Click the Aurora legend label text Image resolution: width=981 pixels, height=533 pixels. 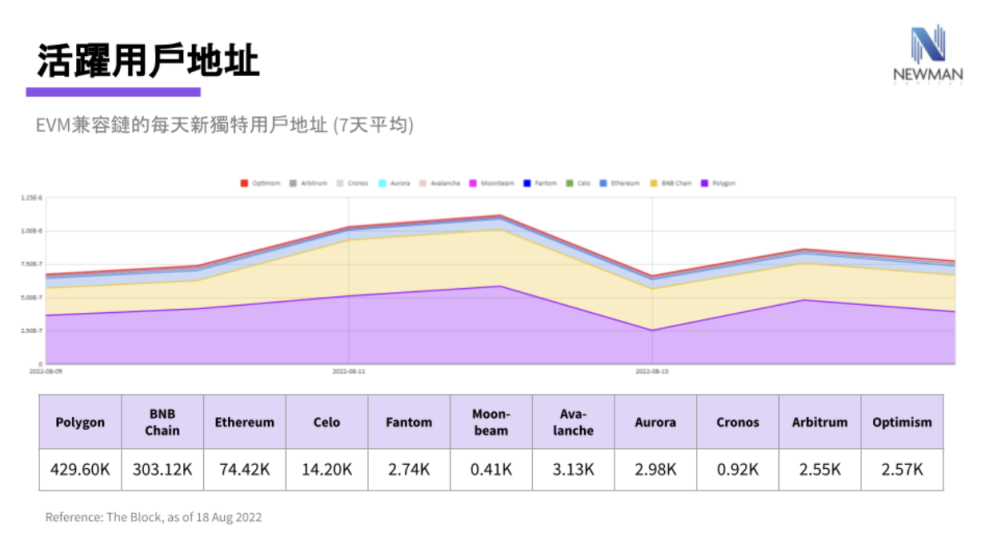pyautogui.click(x=400, y=183)
